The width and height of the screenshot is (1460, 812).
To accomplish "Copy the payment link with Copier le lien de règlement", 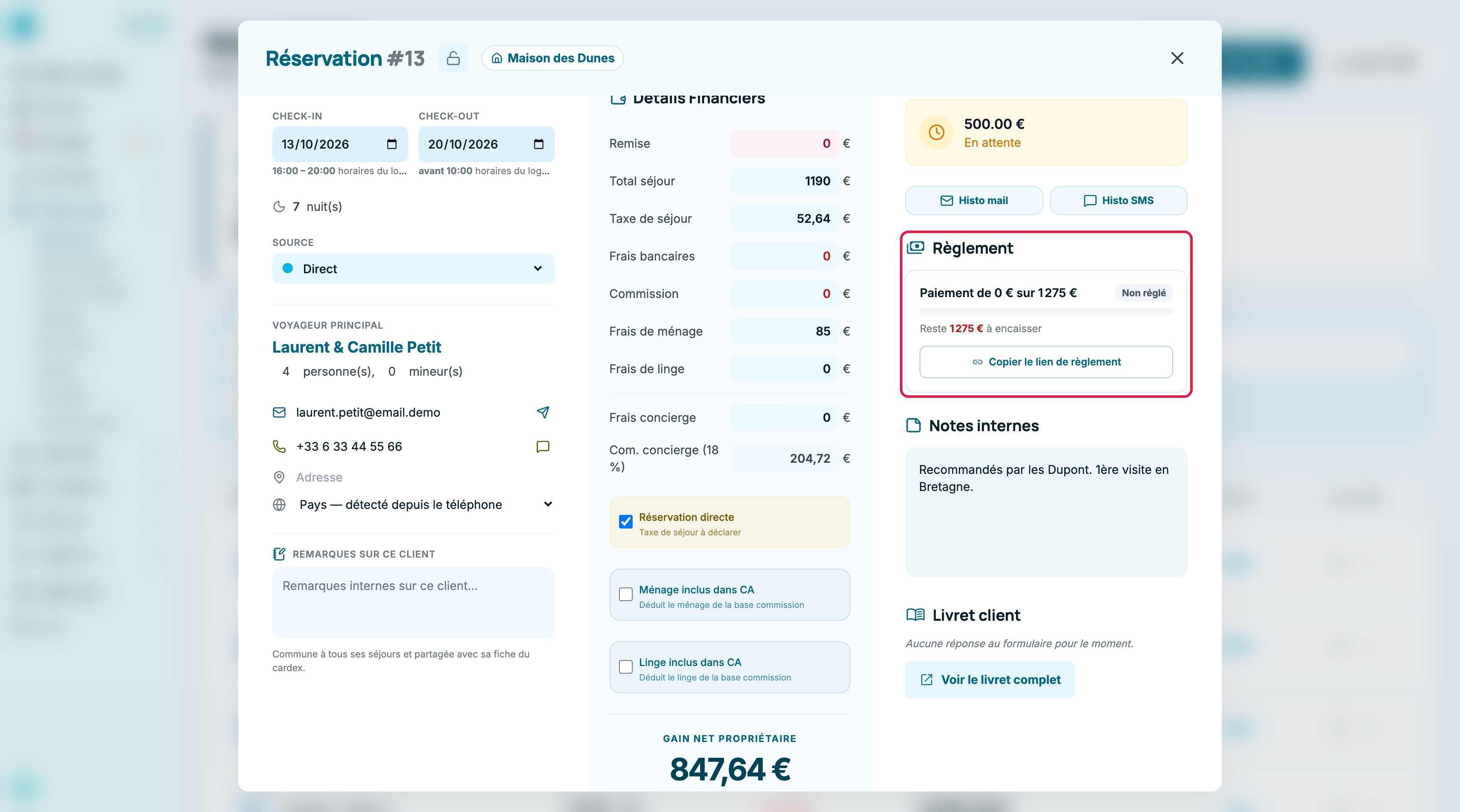I will (1045, 362).
